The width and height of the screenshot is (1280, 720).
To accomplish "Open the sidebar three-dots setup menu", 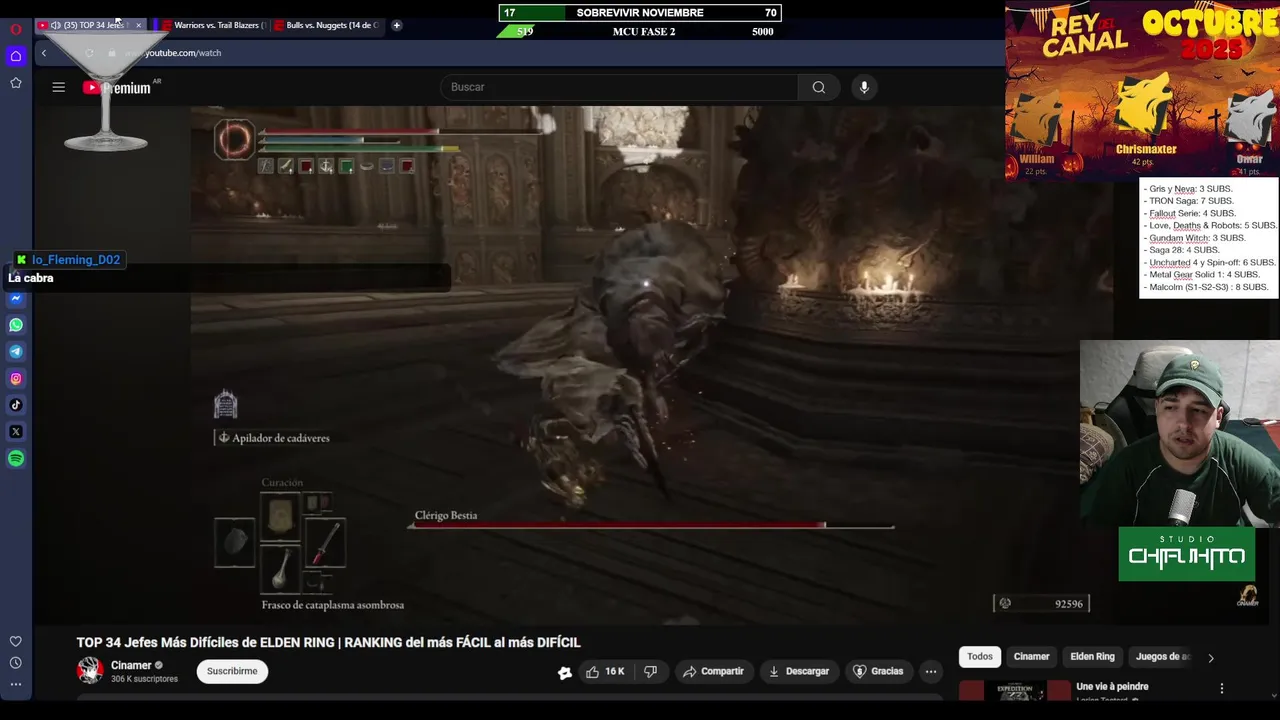I will [x=16, y=685].
